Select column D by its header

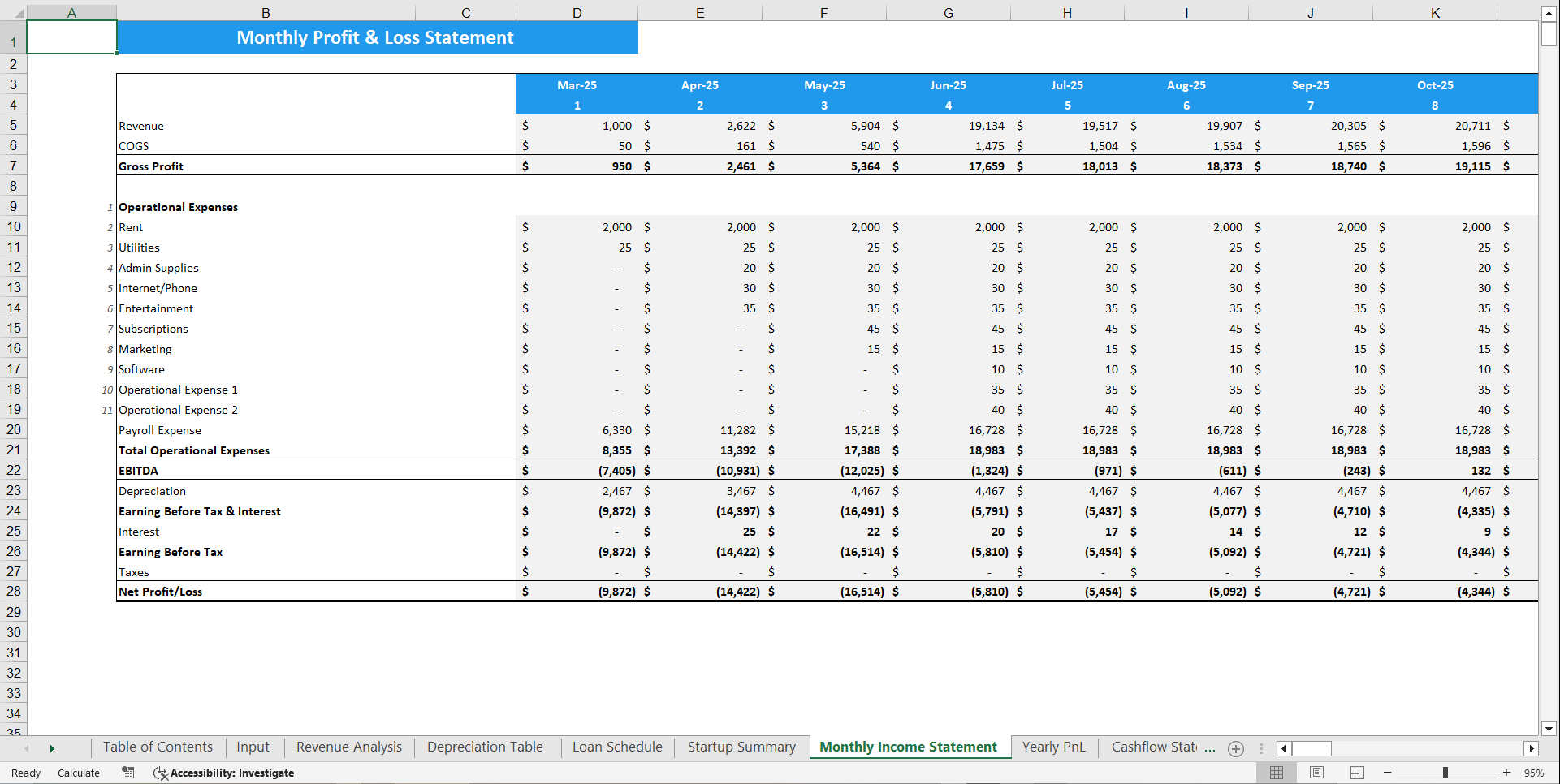[577, 12]
